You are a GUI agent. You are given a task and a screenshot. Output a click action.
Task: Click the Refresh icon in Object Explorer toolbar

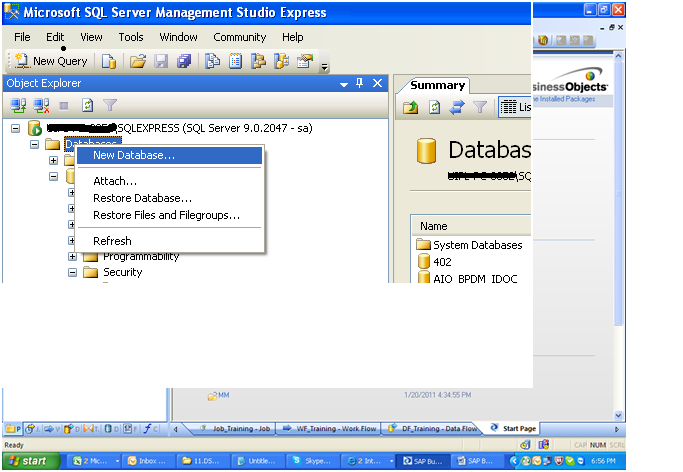[88, 105]
